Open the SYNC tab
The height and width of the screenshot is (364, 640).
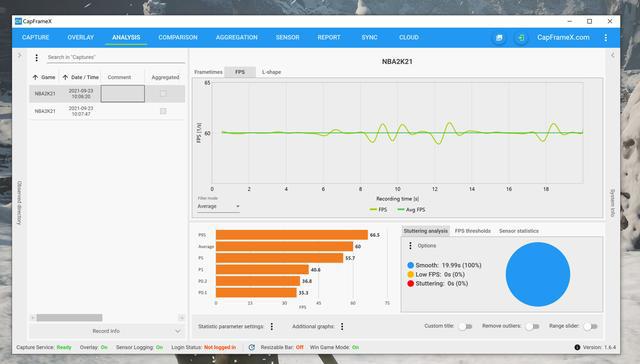[369, 38]
